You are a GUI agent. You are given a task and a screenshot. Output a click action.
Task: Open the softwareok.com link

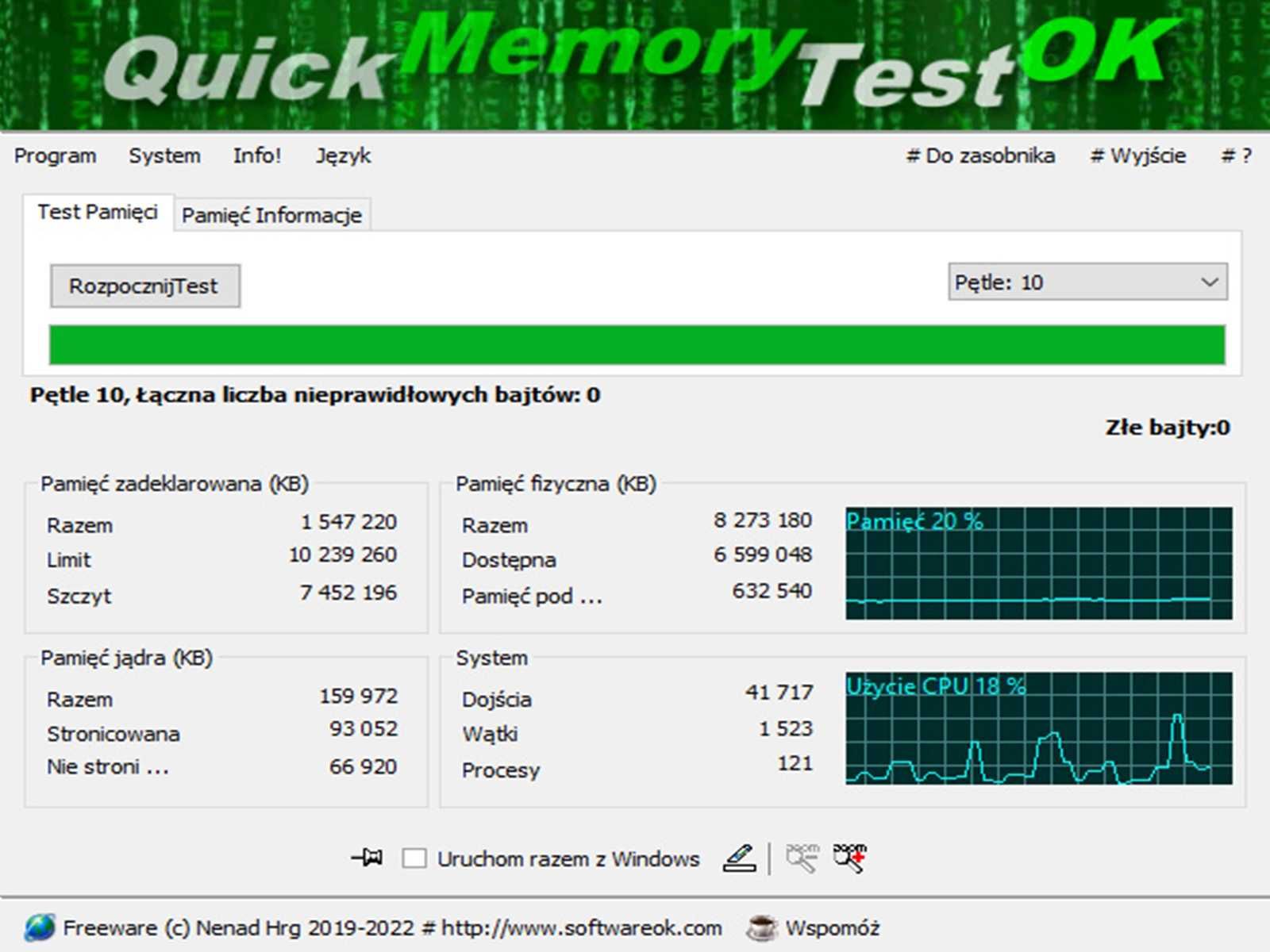[582, 927]
